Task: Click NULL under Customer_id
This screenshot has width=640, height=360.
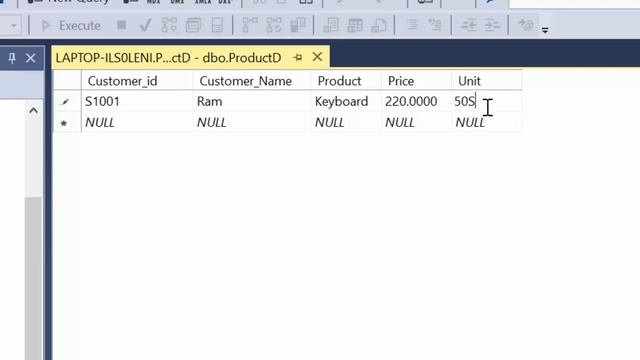Action: coord(137,122)
